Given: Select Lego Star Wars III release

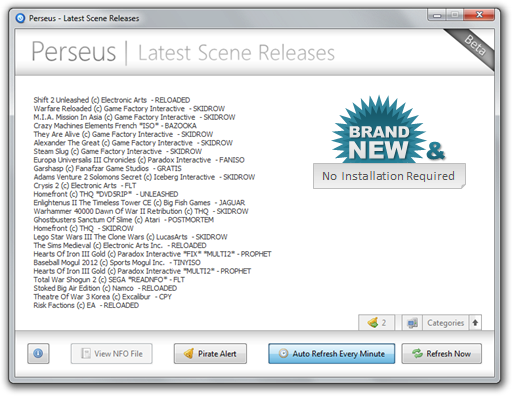Looking at the screenshot, I should click(130, 237).
